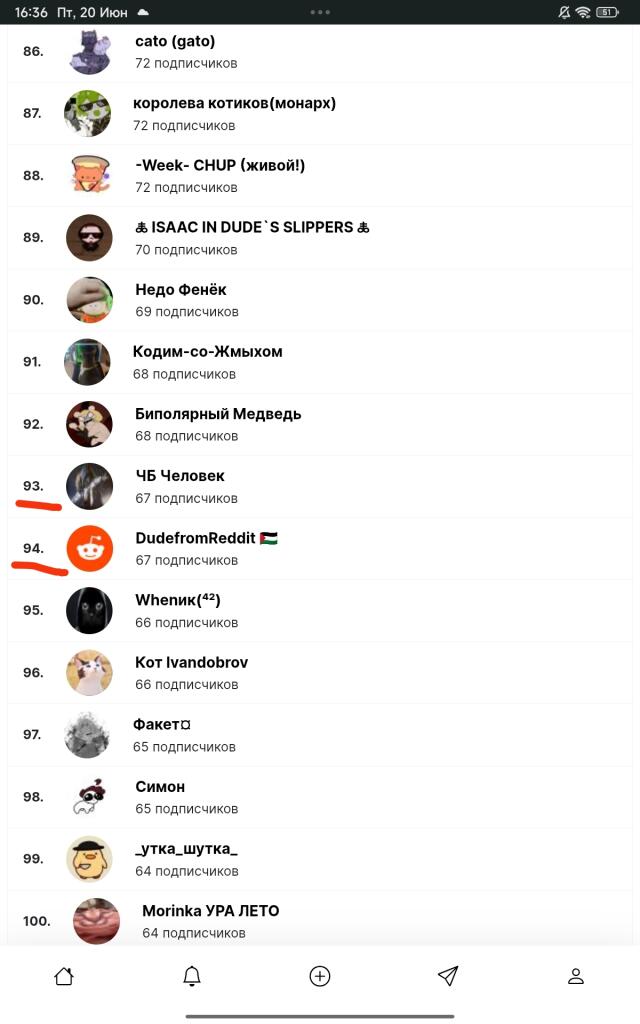Tap the battery indicator in status bar

click(607, 12)
